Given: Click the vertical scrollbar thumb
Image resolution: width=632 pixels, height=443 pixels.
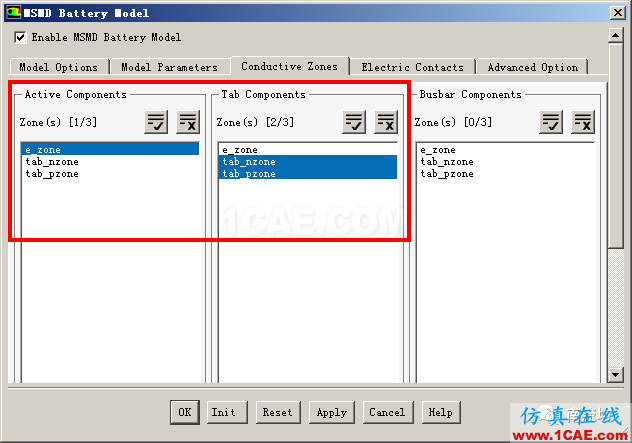Looking at the screenshot, I should click(x=615, y=146).
